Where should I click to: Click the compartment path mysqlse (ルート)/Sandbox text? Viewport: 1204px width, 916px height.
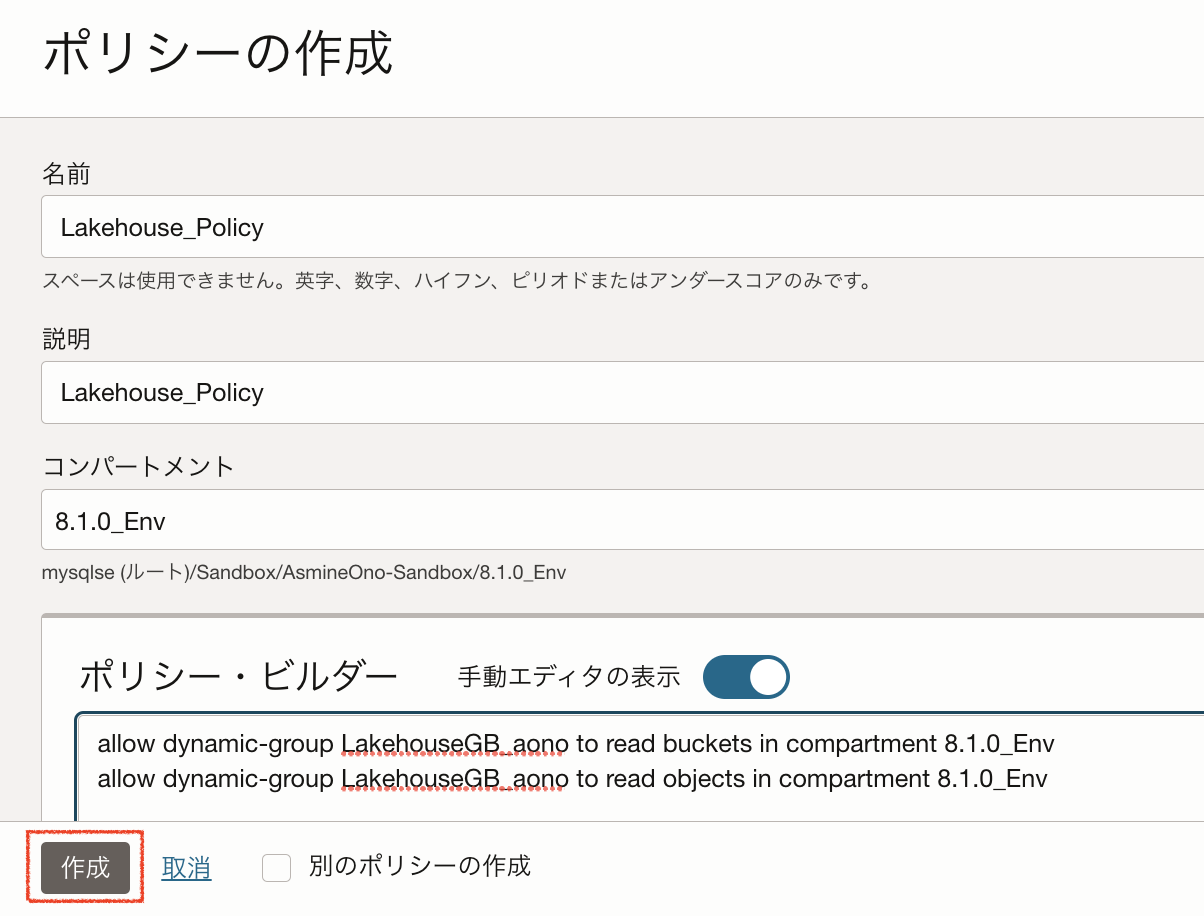[303, 573]
